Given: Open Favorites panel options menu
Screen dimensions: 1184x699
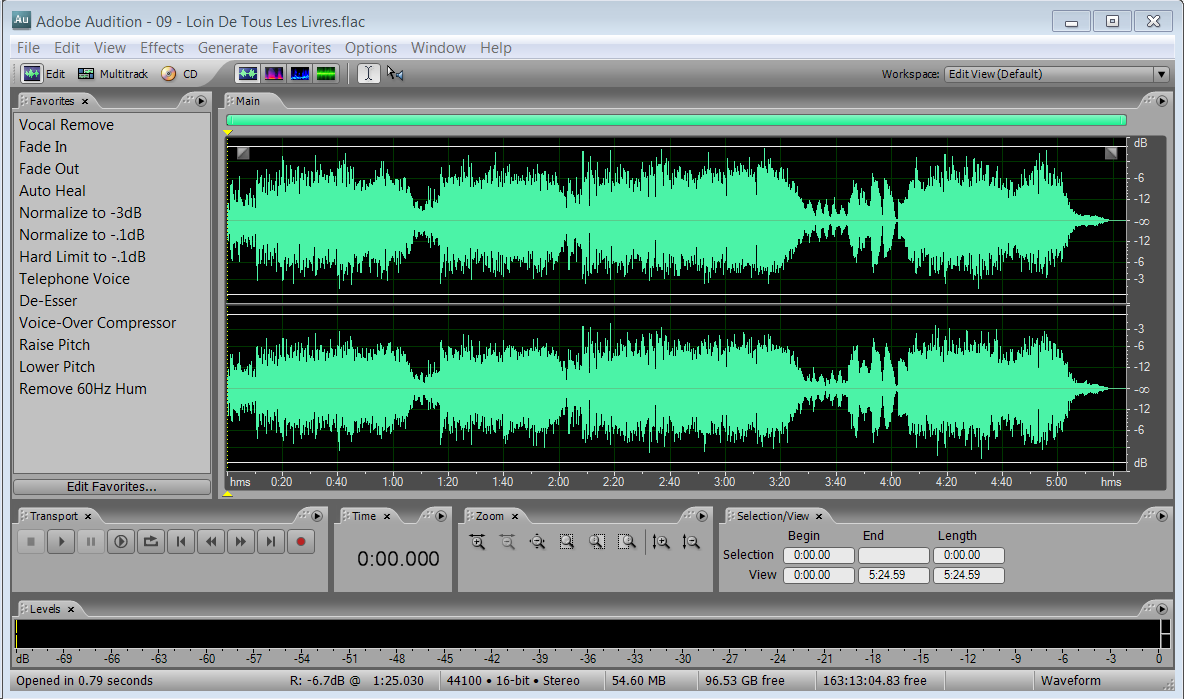Looking at the screenshot, I should tap(201, 100).
